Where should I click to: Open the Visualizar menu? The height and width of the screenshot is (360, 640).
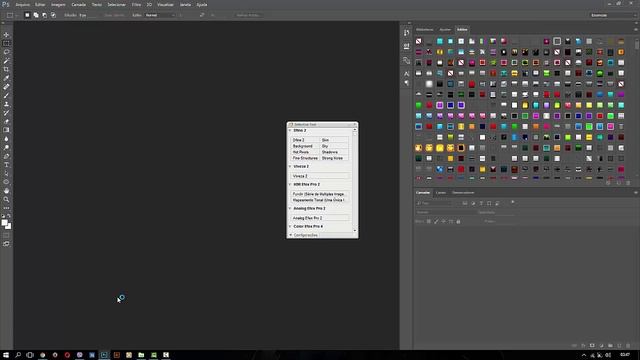(x=165, y=4)
